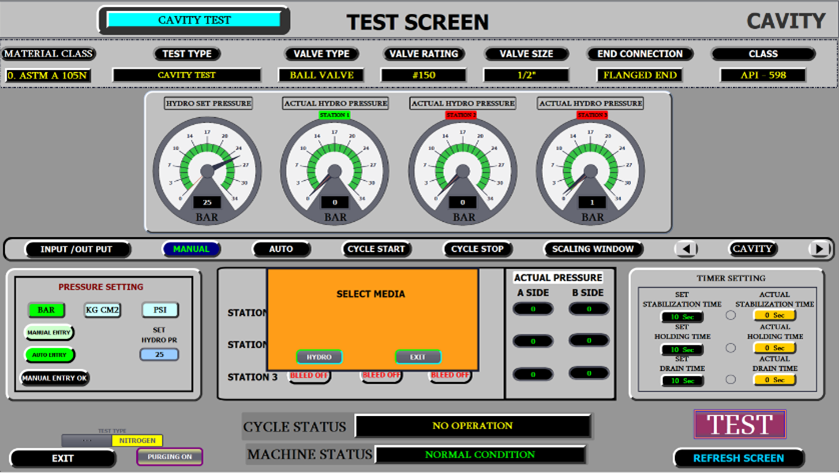Viewport: 839px width, 473px height.
Task: Click the drain time indicator circle
Action: point(730,379)
